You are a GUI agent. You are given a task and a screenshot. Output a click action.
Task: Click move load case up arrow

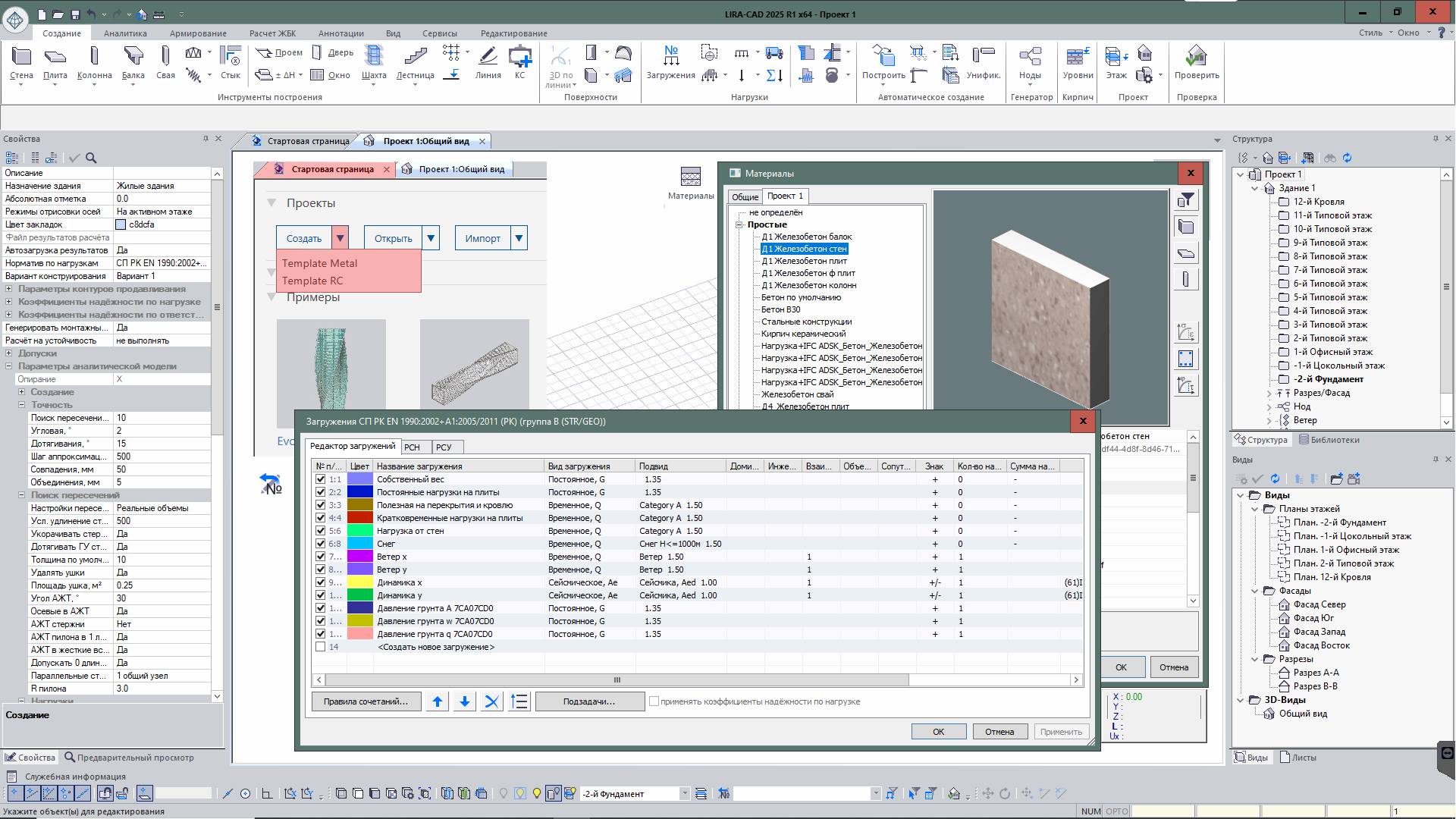(438, 701)
